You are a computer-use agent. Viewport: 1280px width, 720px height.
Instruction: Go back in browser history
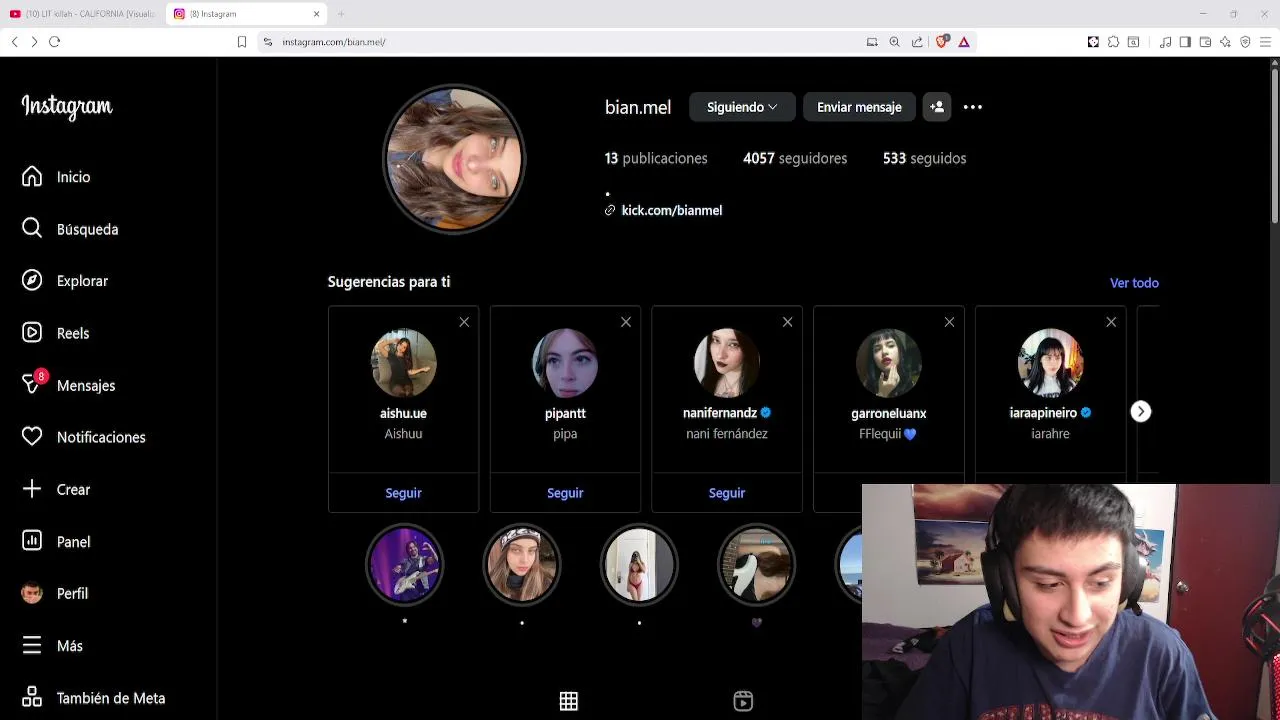tap(14, 42)
